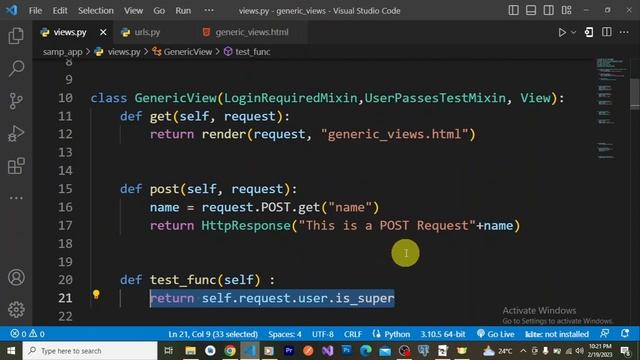Image resolution: width=640 pixels, height=360 pixels.
Task: Open the Selection menu
Action: pyautogui.click(x=96, y=11)
